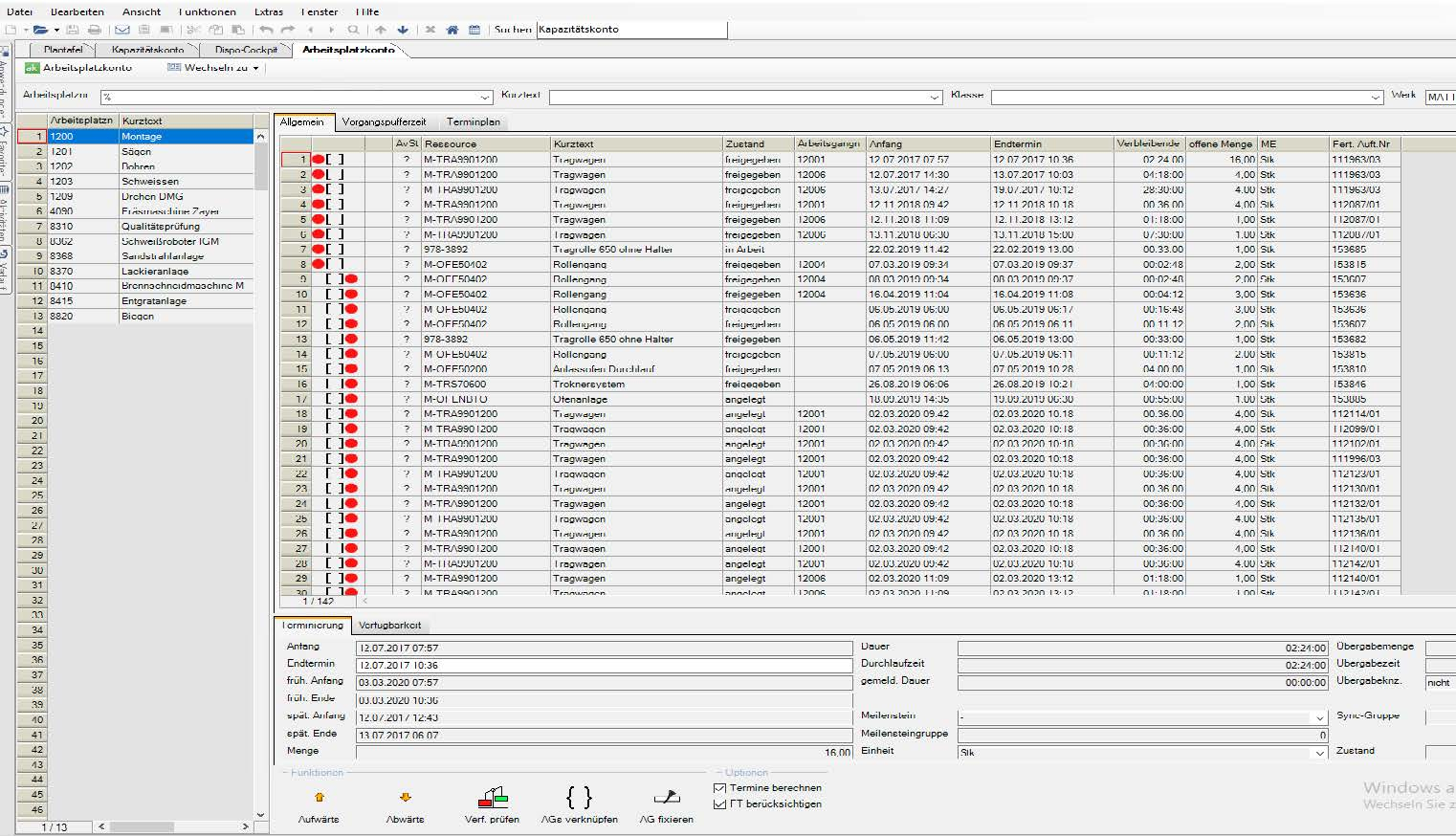Select workplace row 1203 Schweissen
The height and width of the screenshot is (836, 1456).
pyautogui.click(x=148, y=182)
